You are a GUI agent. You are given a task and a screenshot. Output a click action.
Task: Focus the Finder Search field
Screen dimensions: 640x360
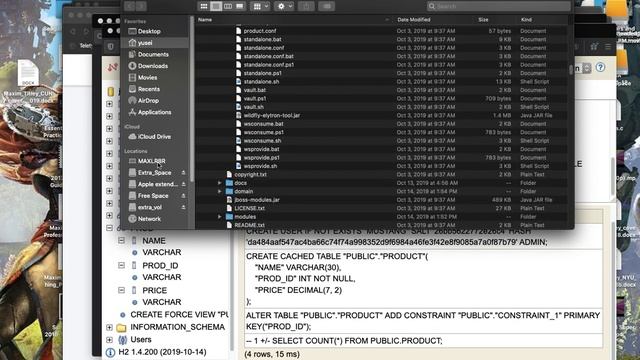click(x=499, y=6)
